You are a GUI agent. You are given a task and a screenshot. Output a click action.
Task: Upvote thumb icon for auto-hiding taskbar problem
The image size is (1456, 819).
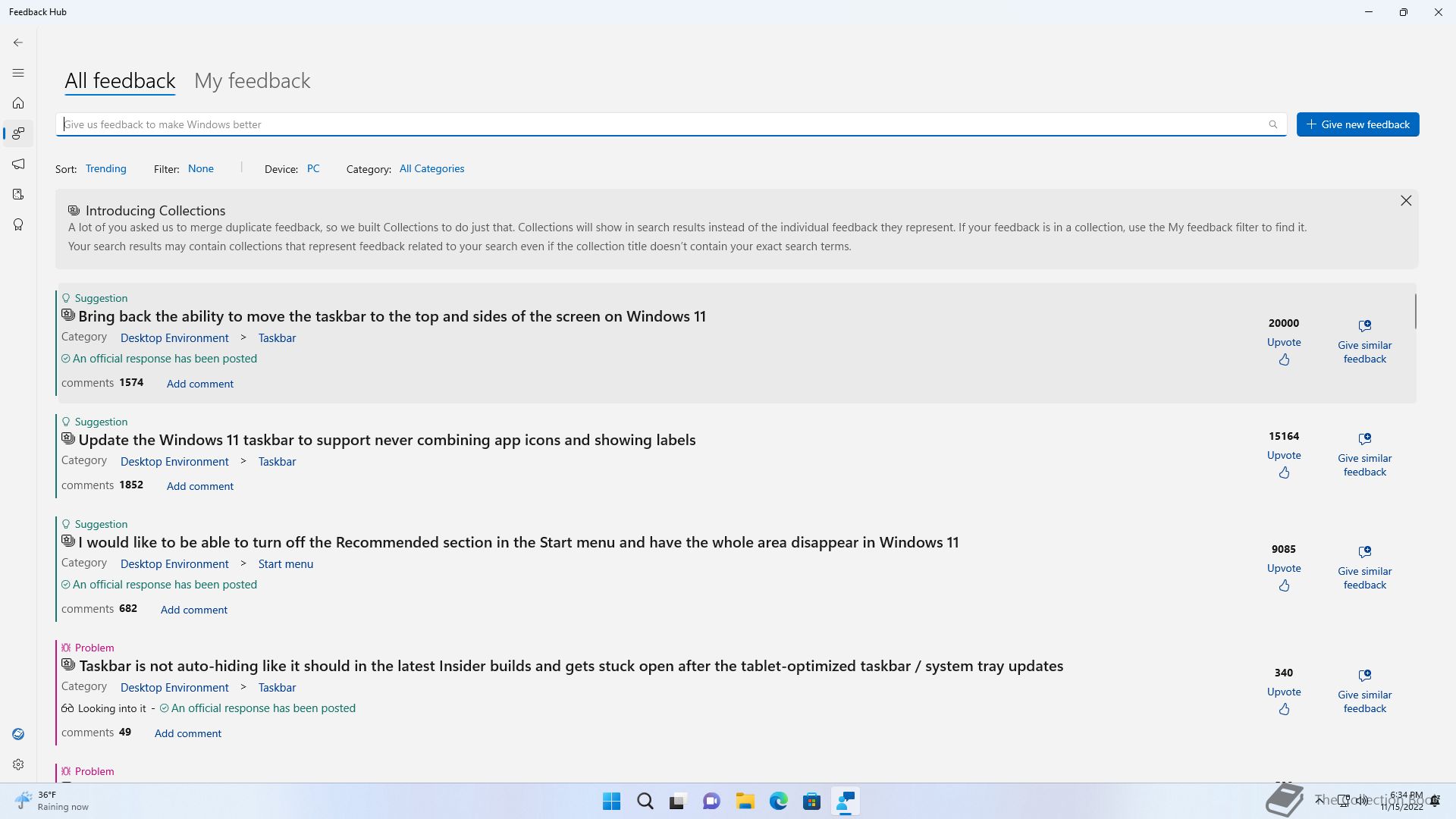point(1284,709)
